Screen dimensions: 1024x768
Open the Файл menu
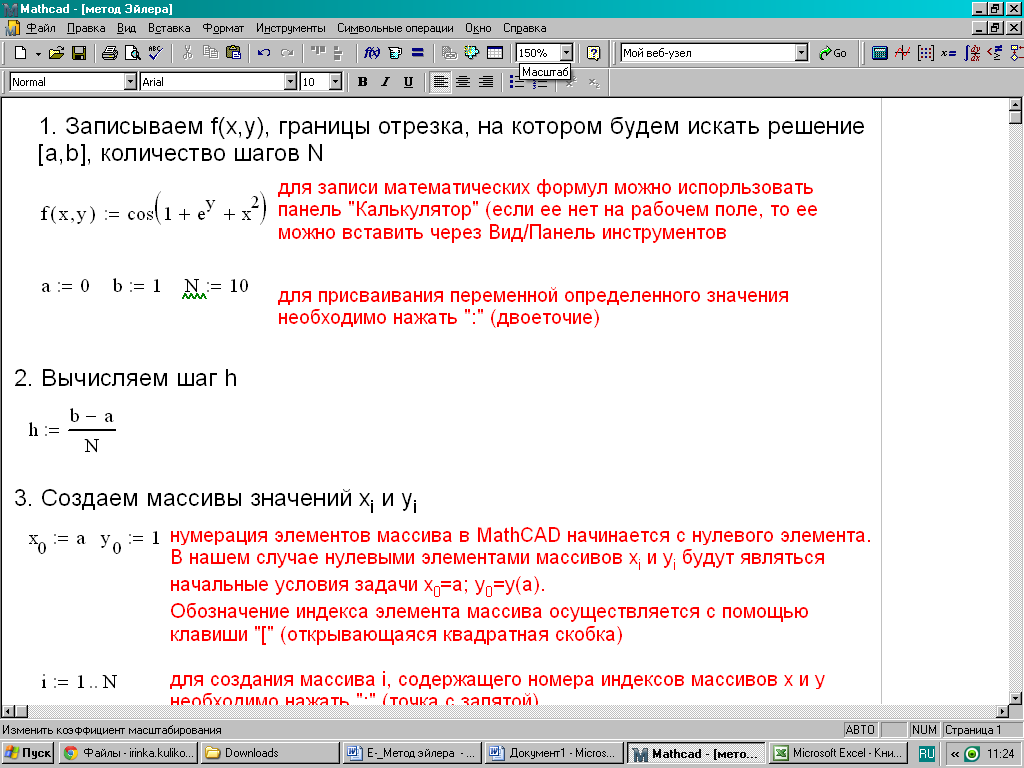[x=40, y=28]
